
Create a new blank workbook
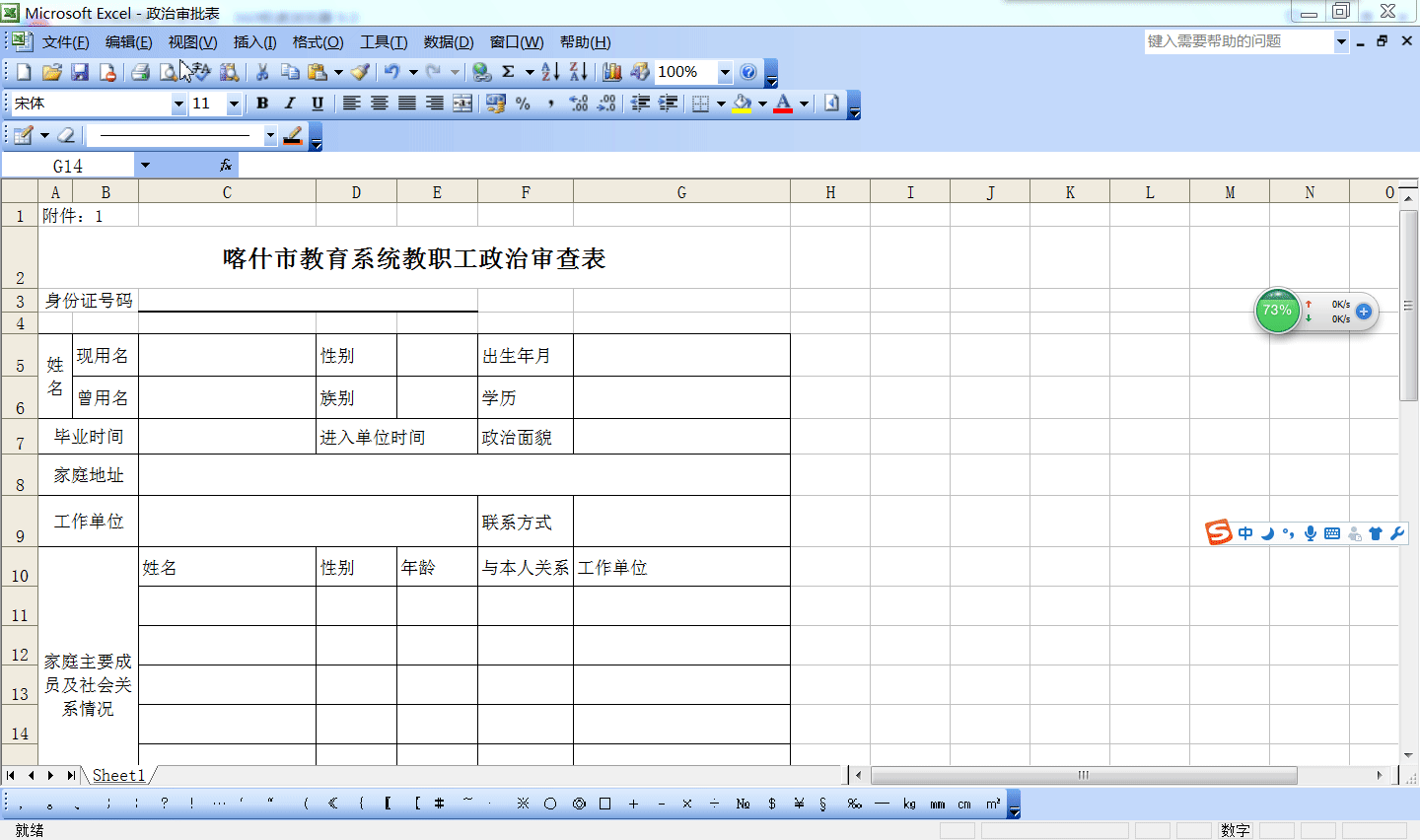[22, 72]
